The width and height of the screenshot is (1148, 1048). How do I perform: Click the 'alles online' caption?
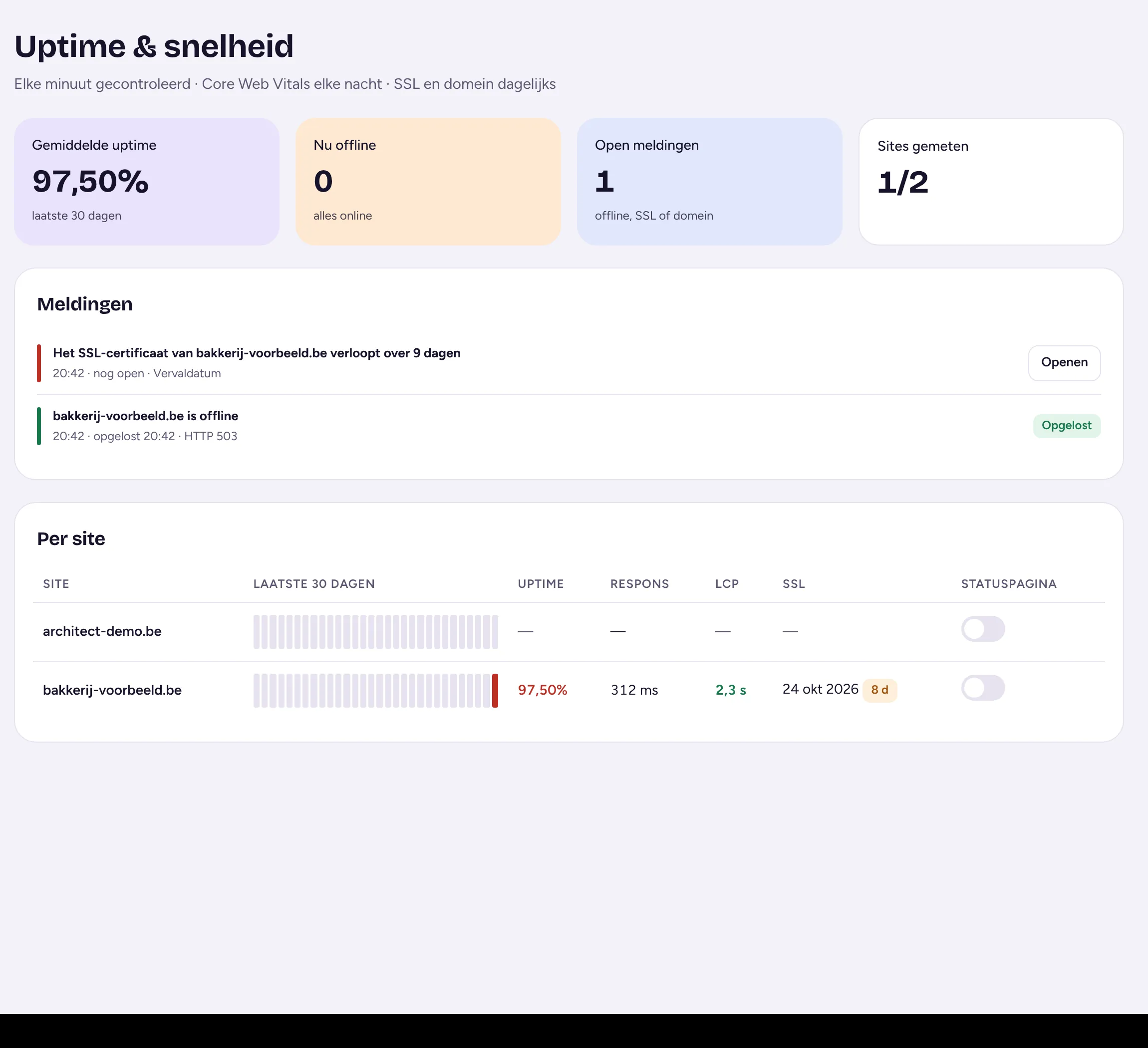pos(342,216)
